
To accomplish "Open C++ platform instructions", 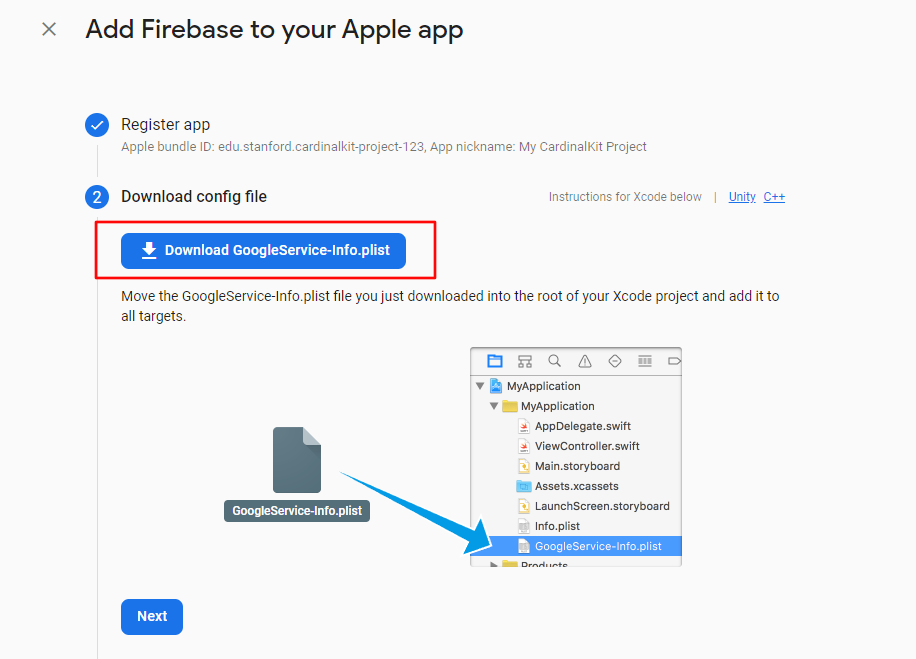I will click(x=774, y=197).
